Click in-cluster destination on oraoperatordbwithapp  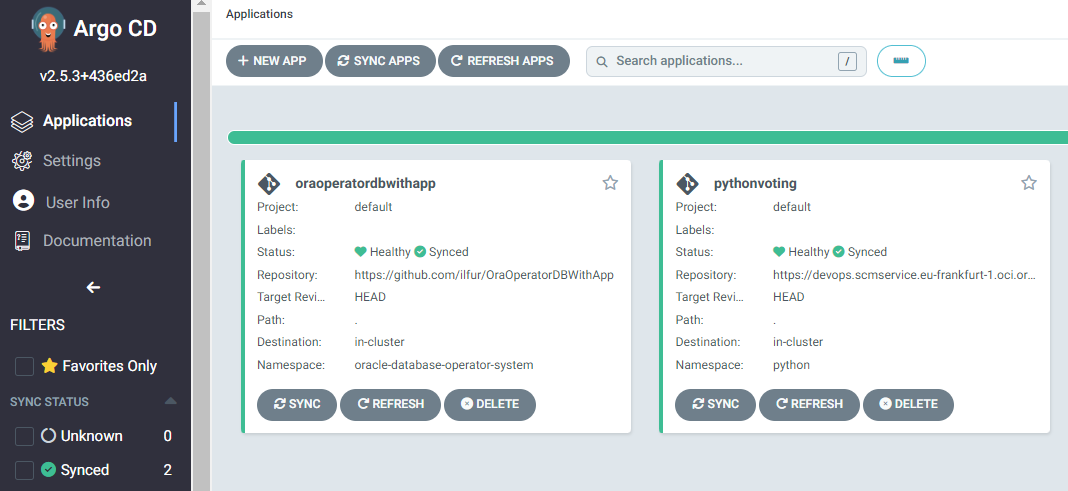point(379,342)
